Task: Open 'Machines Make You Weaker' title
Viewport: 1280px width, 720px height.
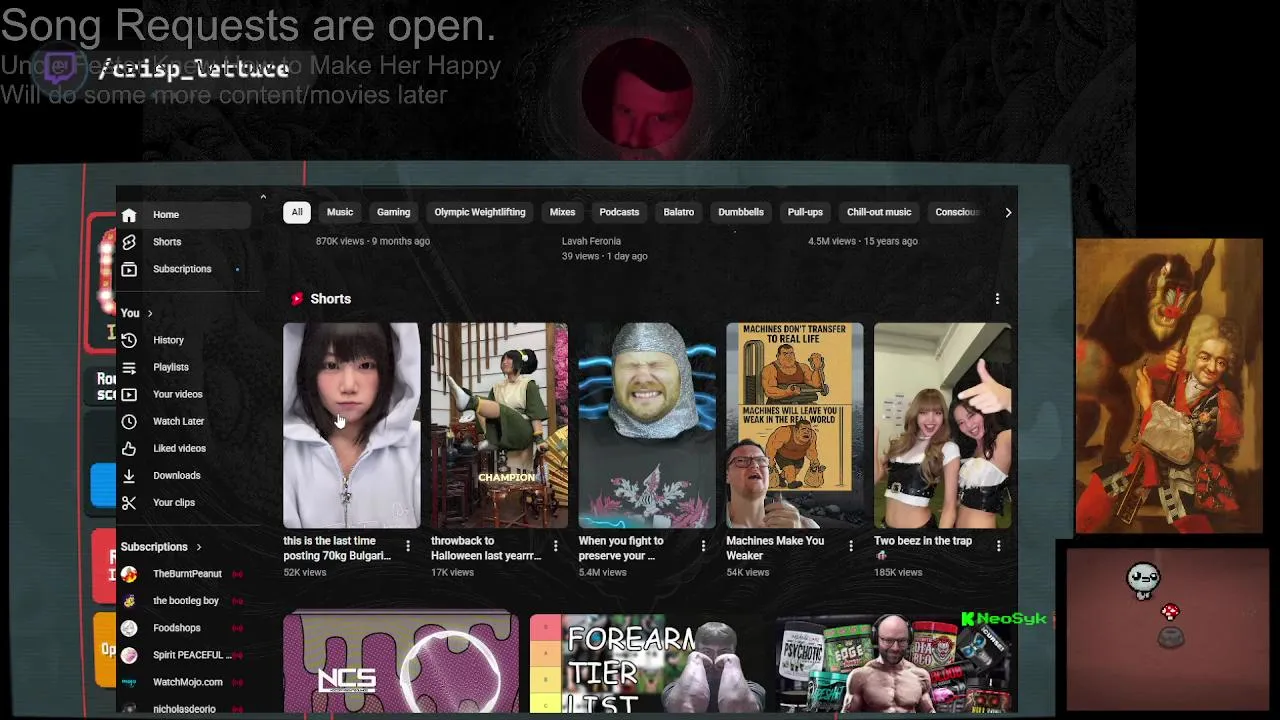Action: pyautogui.click(x=775, y=548)
